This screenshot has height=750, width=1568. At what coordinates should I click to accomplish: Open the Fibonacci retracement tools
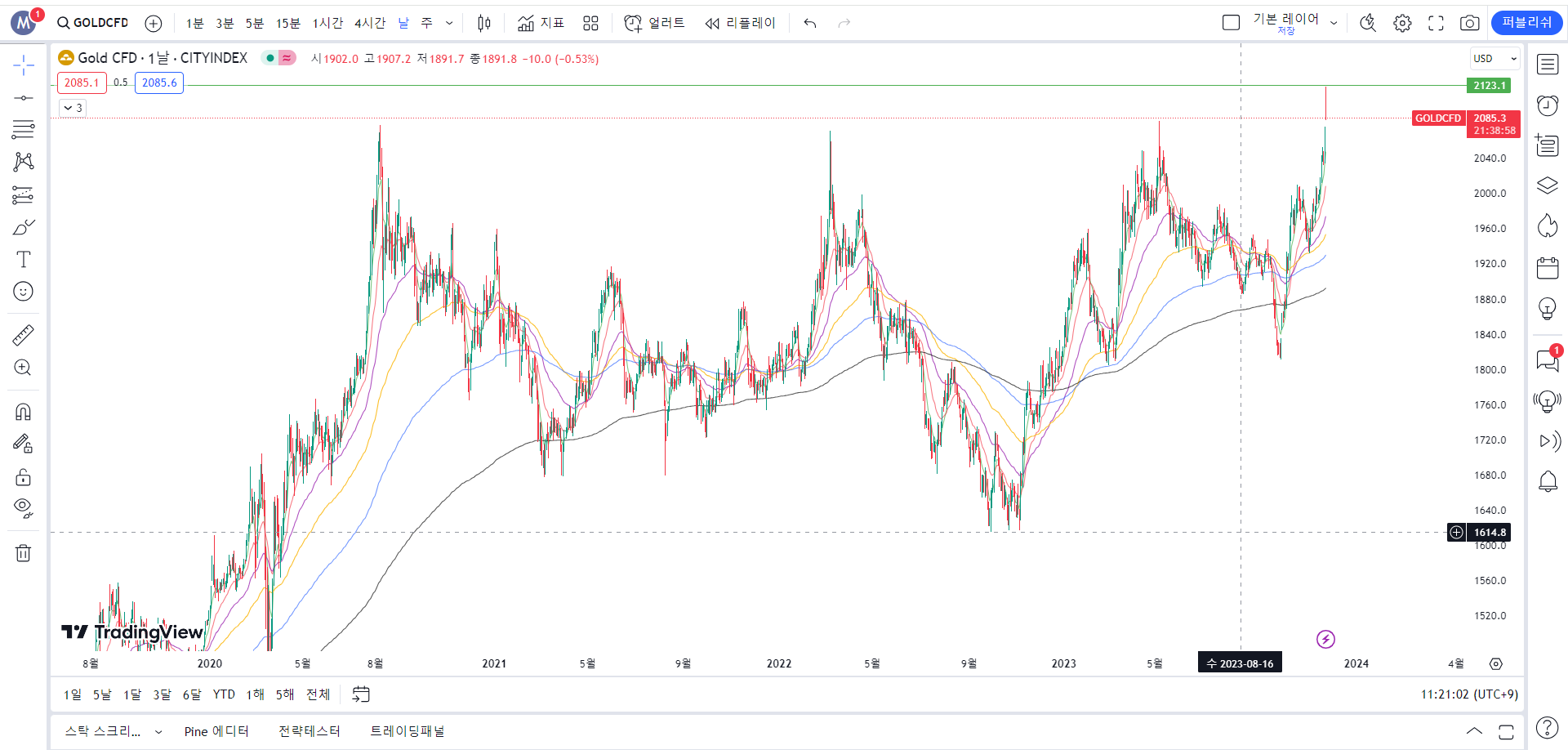click(23, 129)
